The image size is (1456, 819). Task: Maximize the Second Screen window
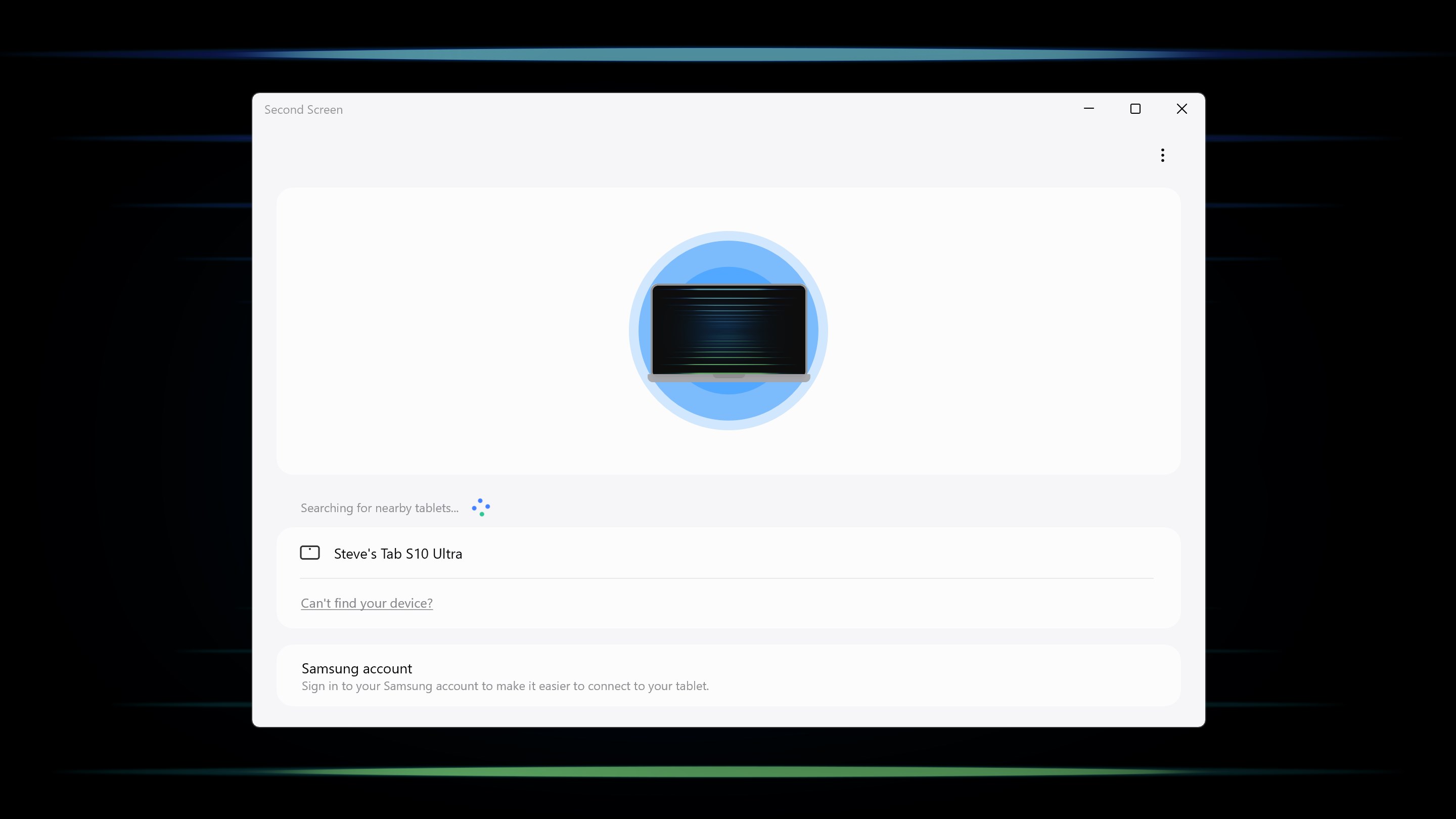click(x=1136, y=109)
